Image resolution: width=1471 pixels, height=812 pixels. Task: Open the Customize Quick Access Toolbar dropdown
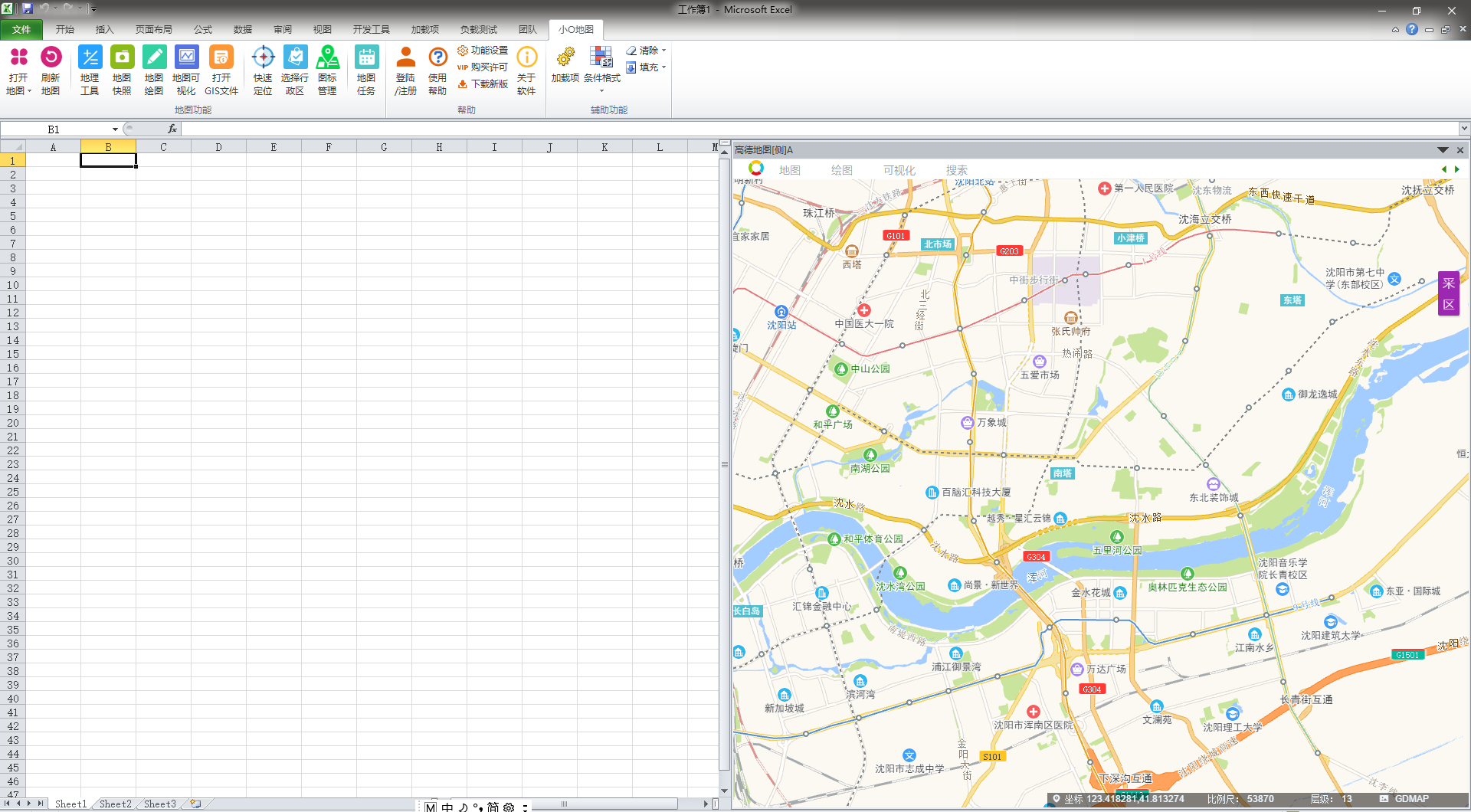[x=93, y=9]
